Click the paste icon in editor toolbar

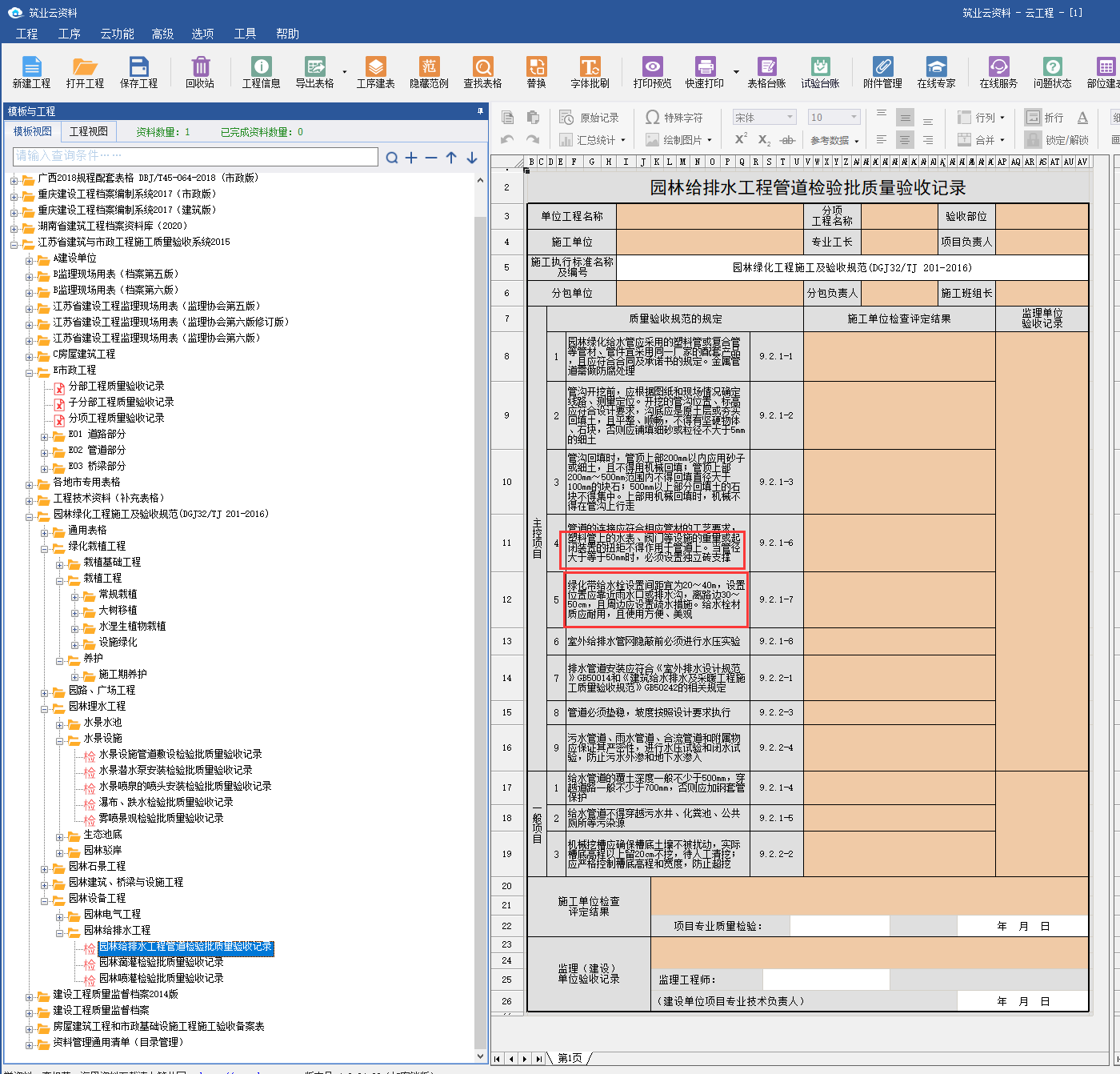click(533, 118)
